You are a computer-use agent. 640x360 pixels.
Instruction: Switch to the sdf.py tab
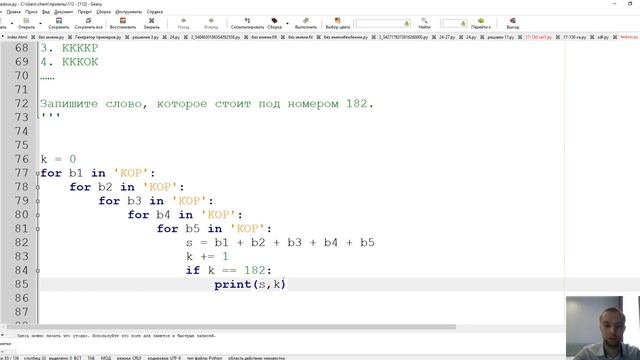point(603,37)
